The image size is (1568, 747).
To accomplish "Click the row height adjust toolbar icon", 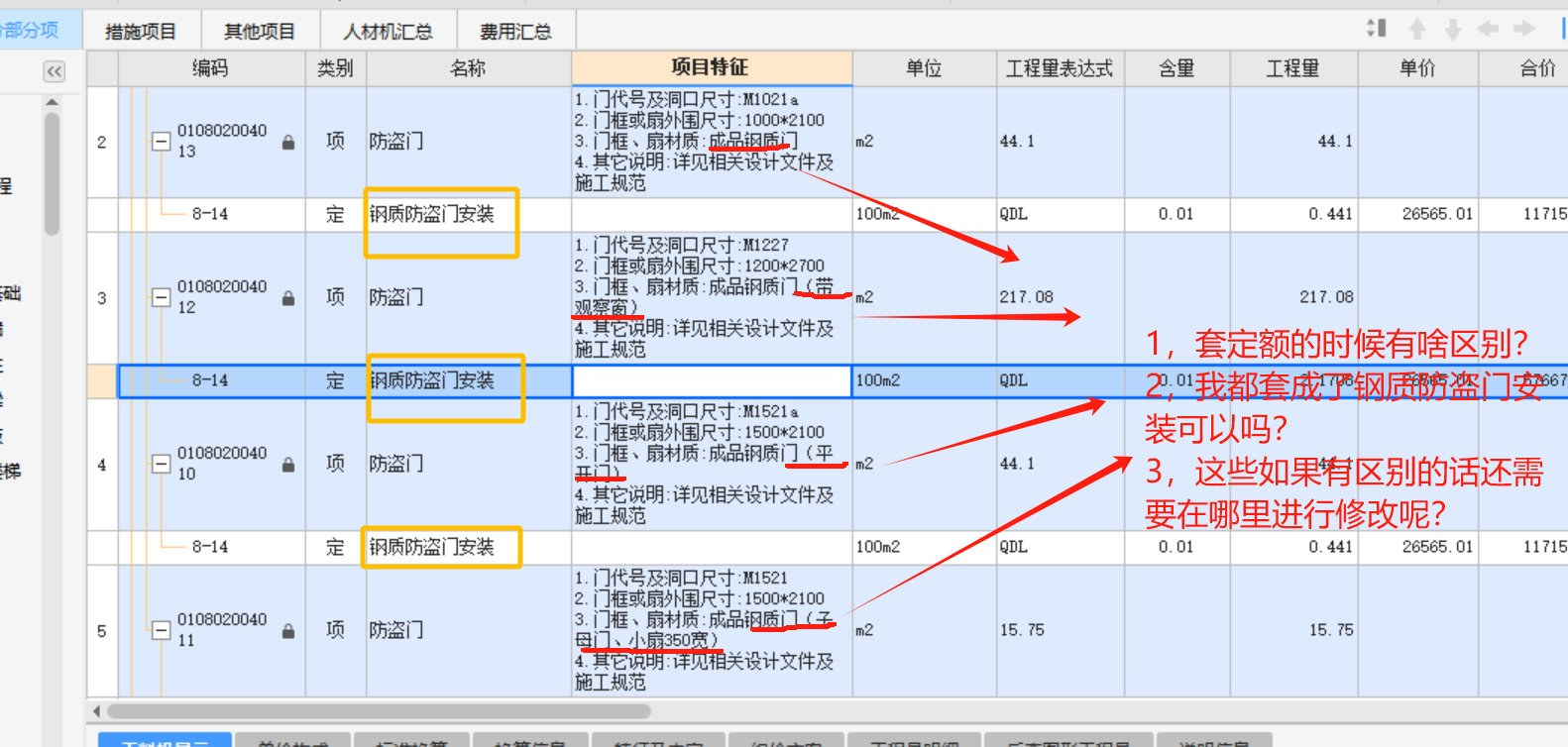I will click(x=1376, y=29).
